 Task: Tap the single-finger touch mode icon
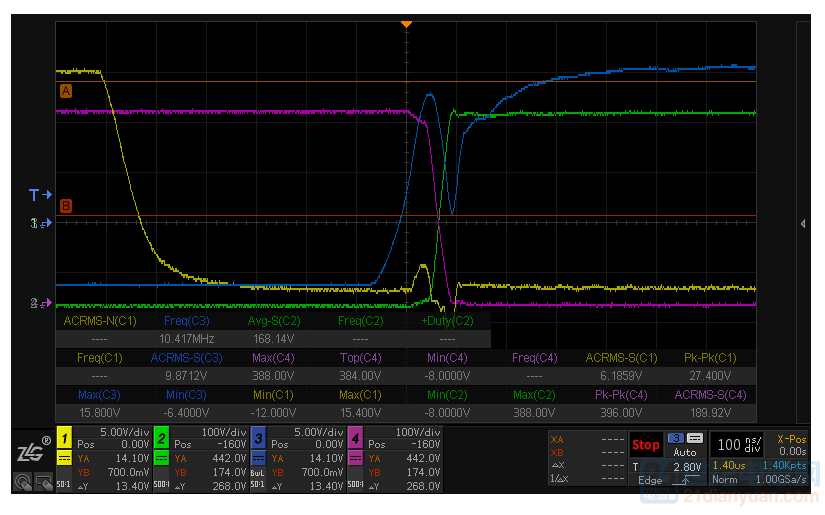pyautogui.click(x=23, y=481)
